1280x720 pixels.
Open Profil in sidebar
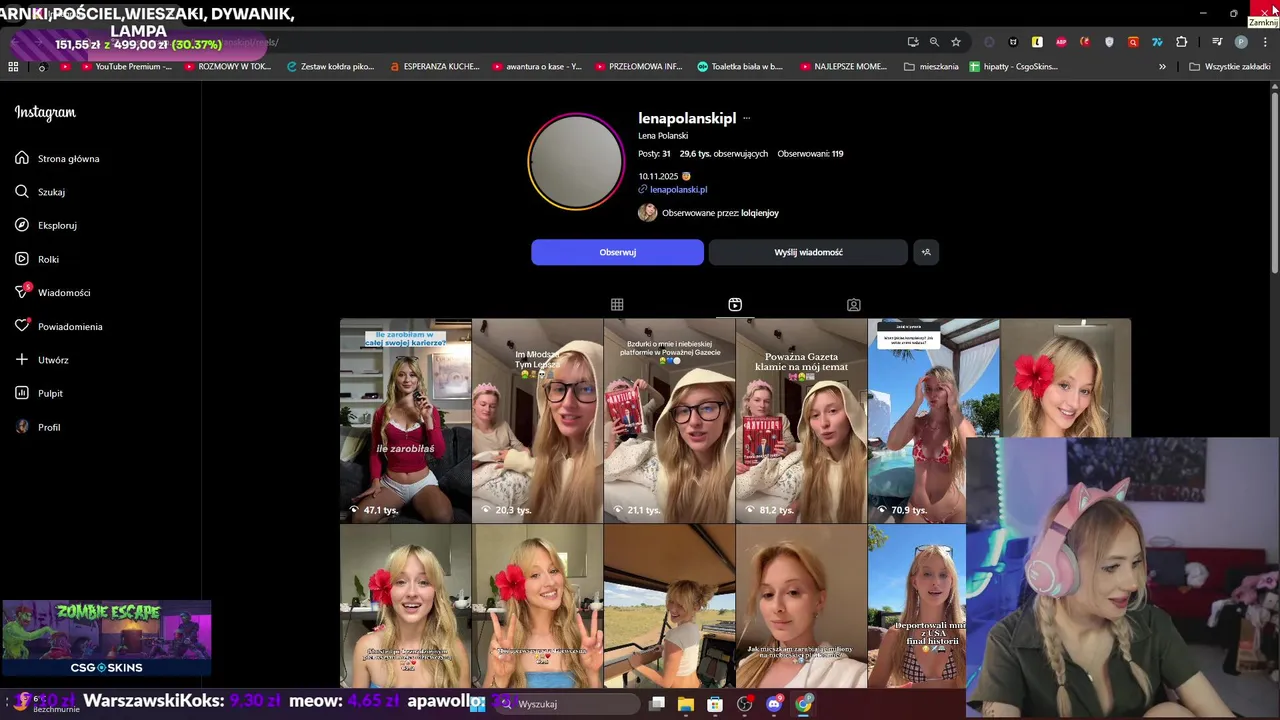[38, 427]
